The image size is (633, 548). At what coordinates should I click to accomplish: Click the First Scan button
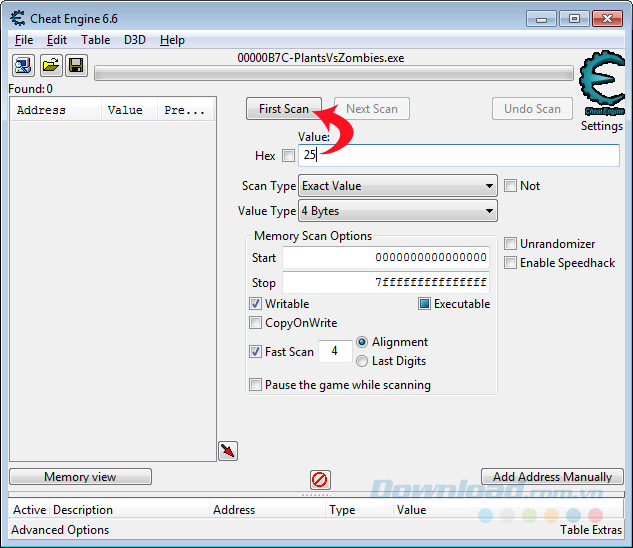coord(284,109)
